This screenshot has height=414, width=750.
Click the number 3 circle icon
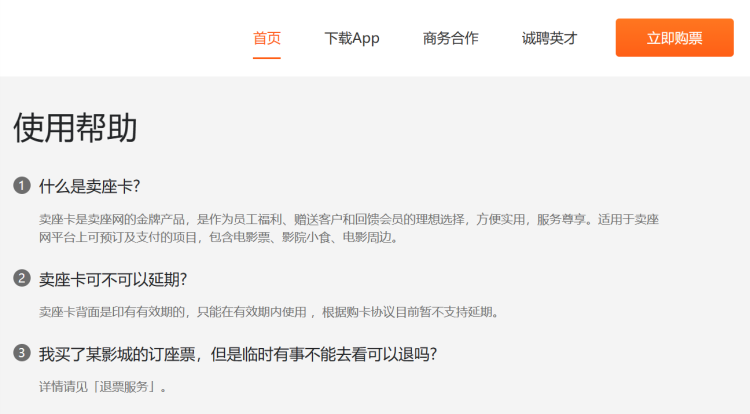coord(22,353)
